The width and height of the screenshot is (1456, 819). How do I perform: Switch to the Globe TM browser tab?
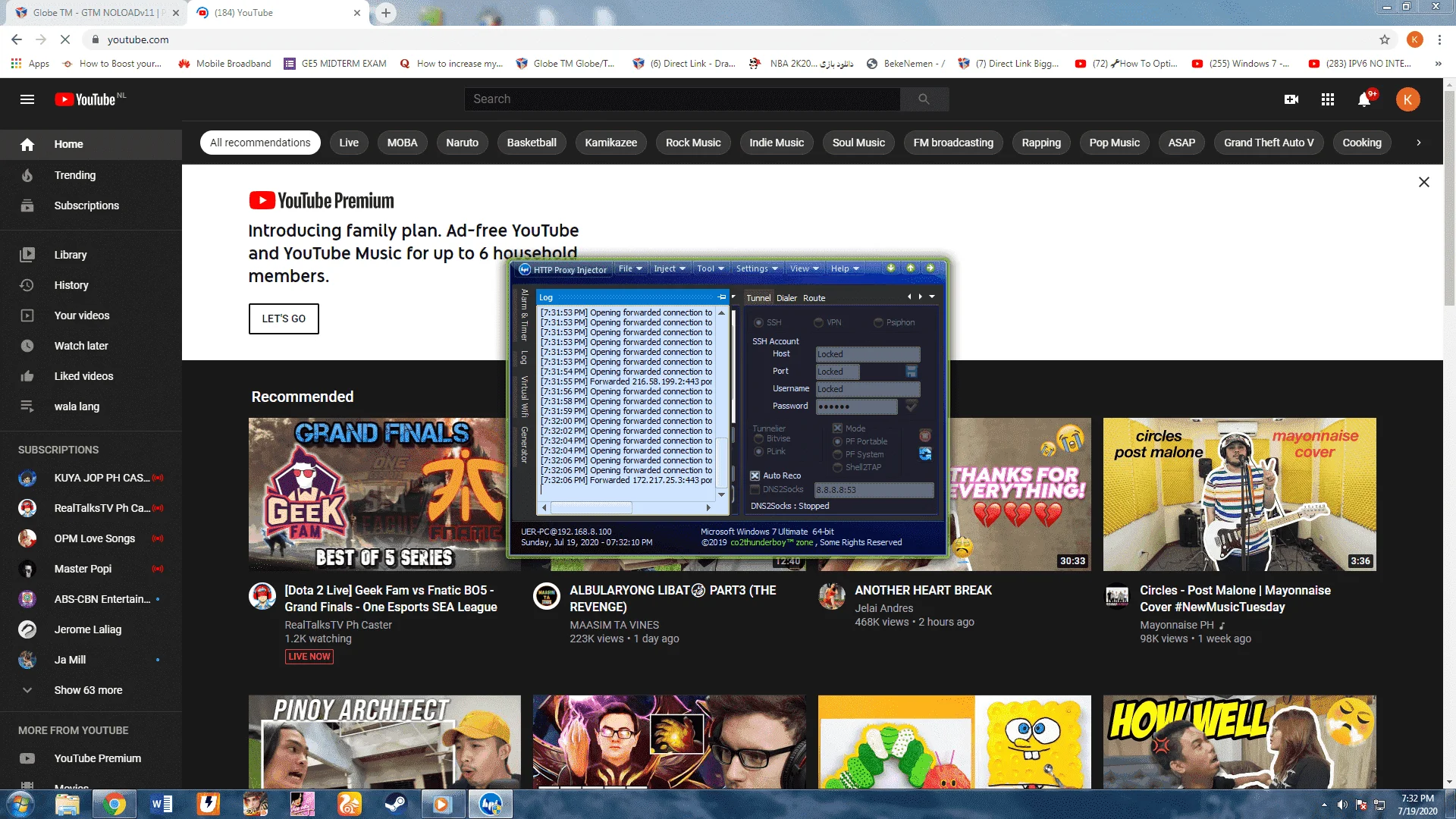(x=96, y=13)
